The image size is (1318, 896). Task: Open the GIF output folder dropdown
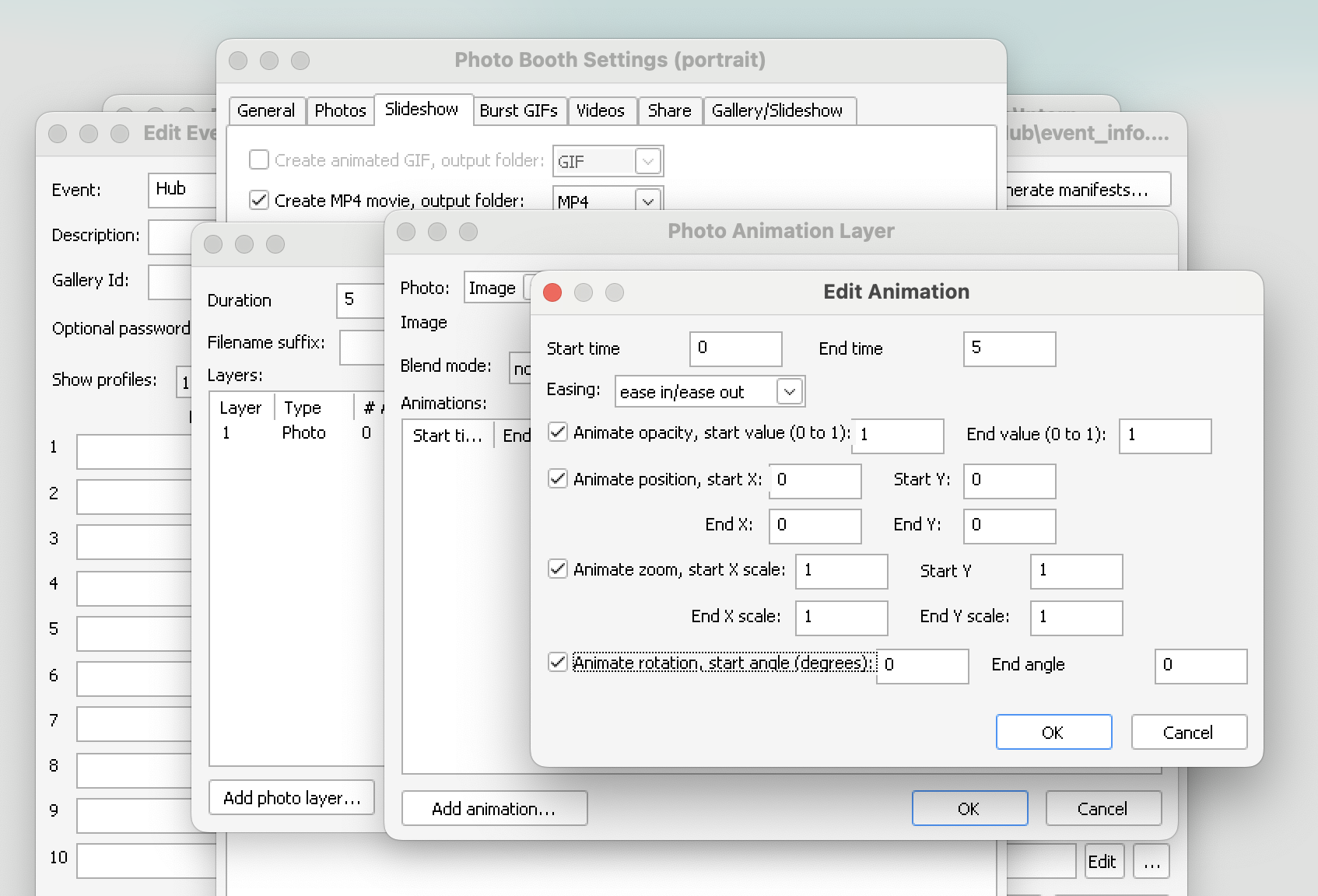point(647,162)
